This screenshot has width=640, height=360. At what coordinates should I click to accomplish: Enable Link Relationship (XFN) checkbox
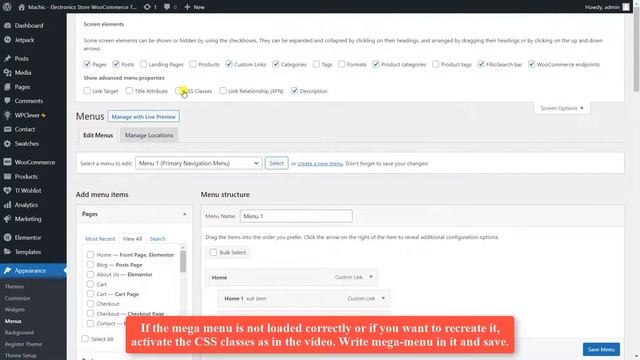[223, 91]
